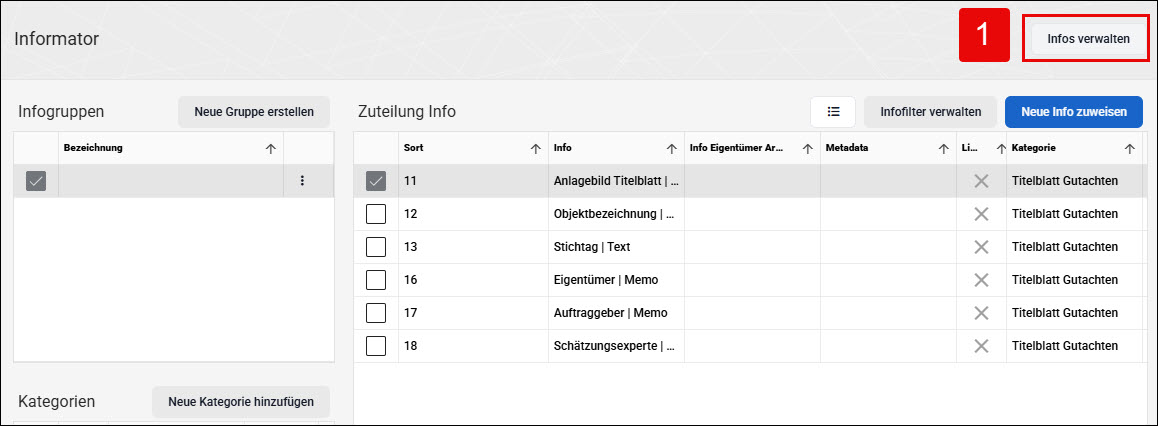This screenshot has height=426, width=1158.
Task: Click sort value 12
Action: (x=411, y=214)
